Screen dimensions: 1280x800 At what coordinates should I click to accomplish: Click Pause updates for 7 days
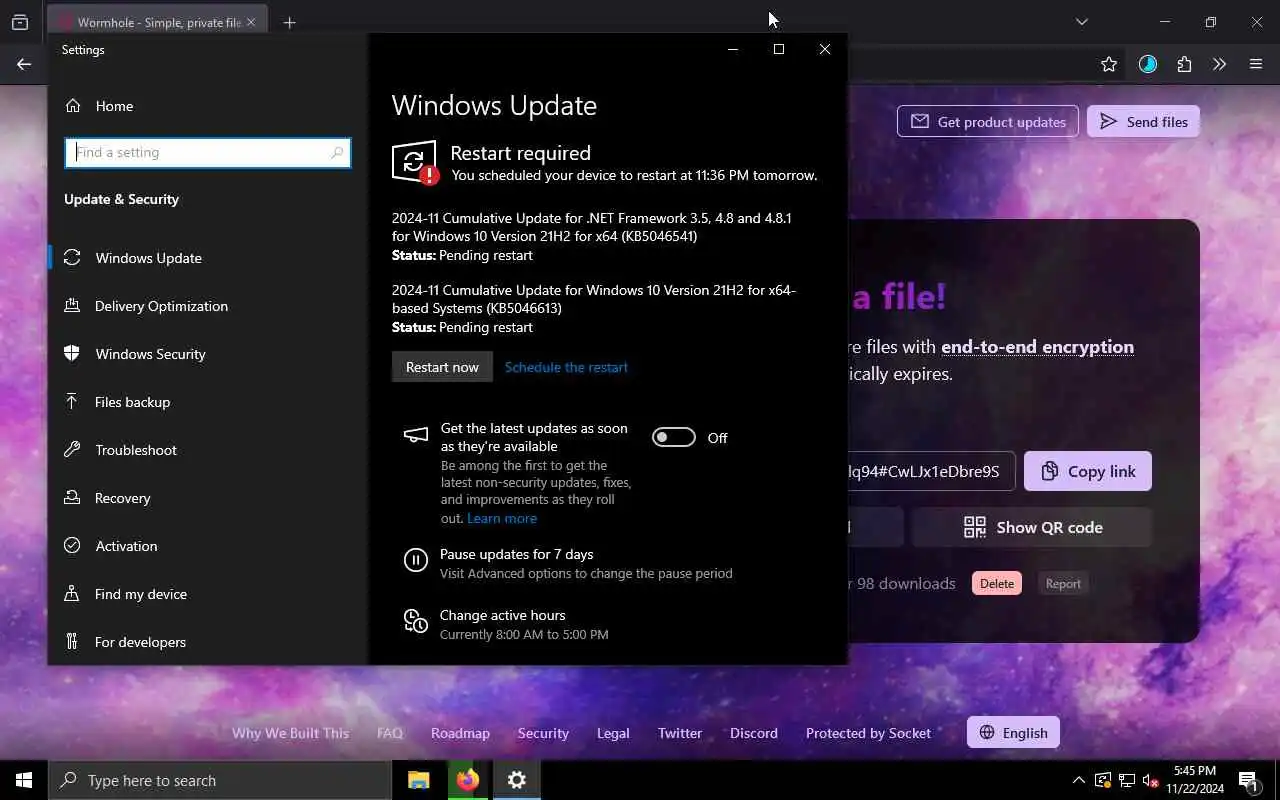click(516, 554)
